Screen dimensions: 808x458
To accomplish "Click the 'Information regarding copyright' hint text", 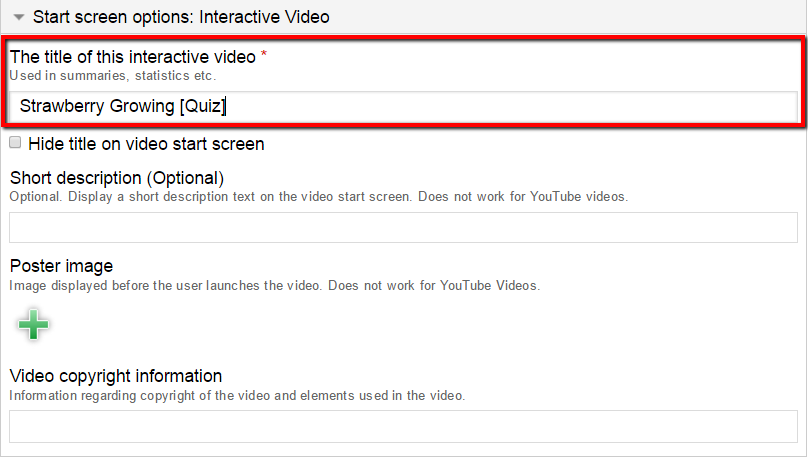I will [x=237, y=396].
